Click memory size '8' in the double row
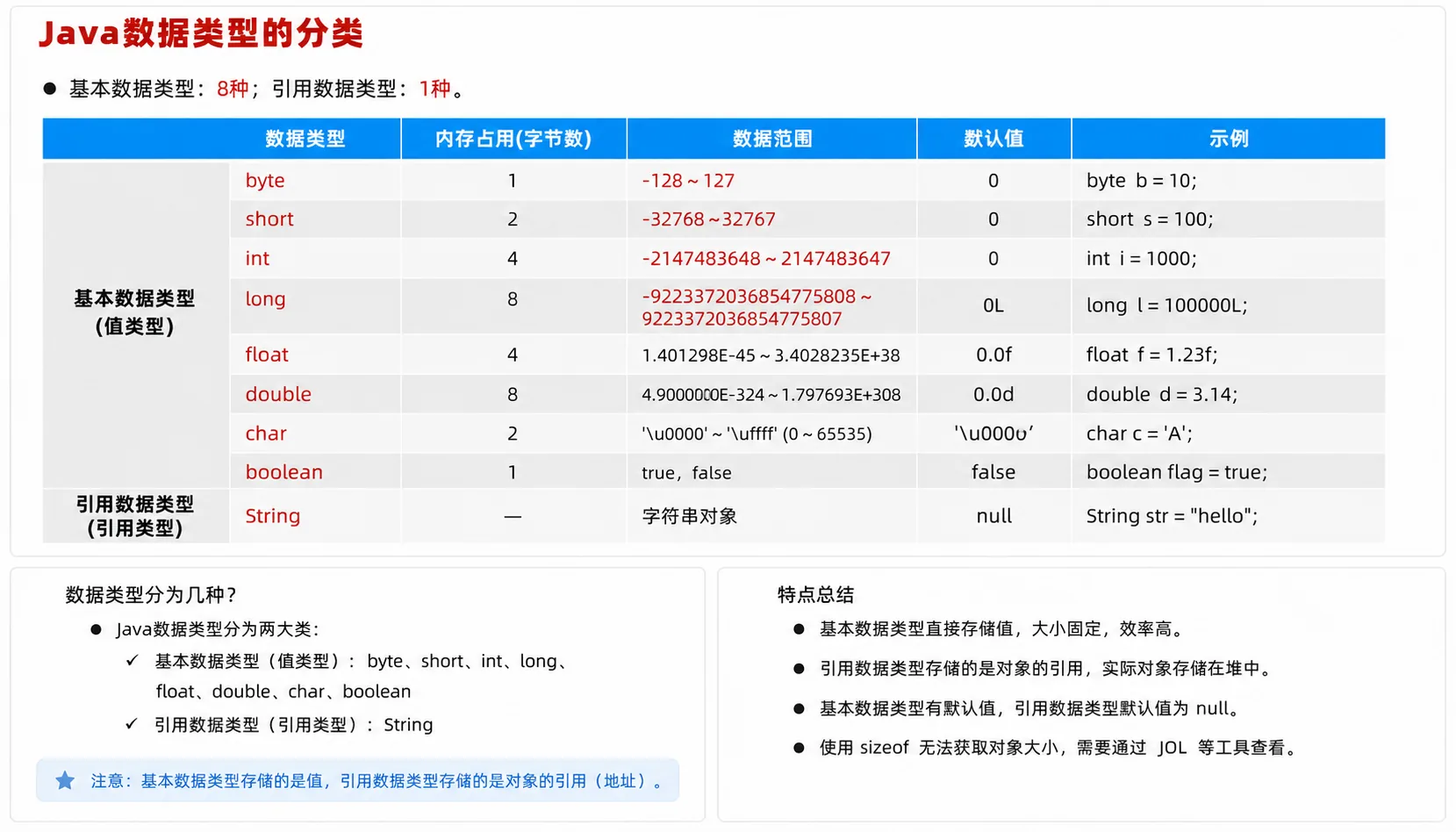This screenshot has width=1456, height=832. tap(513, 394)
